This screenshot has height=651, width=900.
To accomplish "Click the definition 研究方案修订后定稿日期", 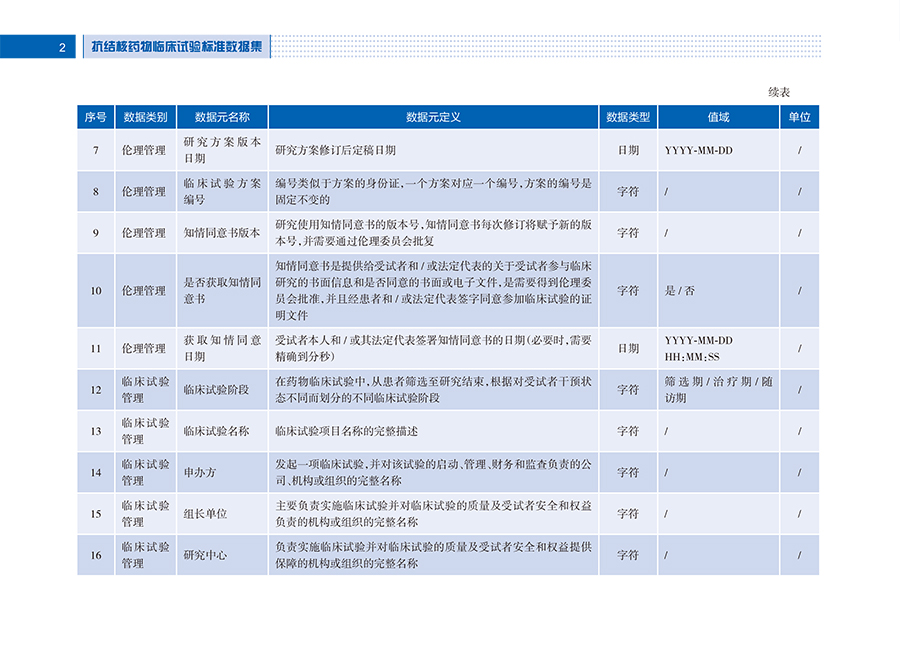I will (335, 150).
